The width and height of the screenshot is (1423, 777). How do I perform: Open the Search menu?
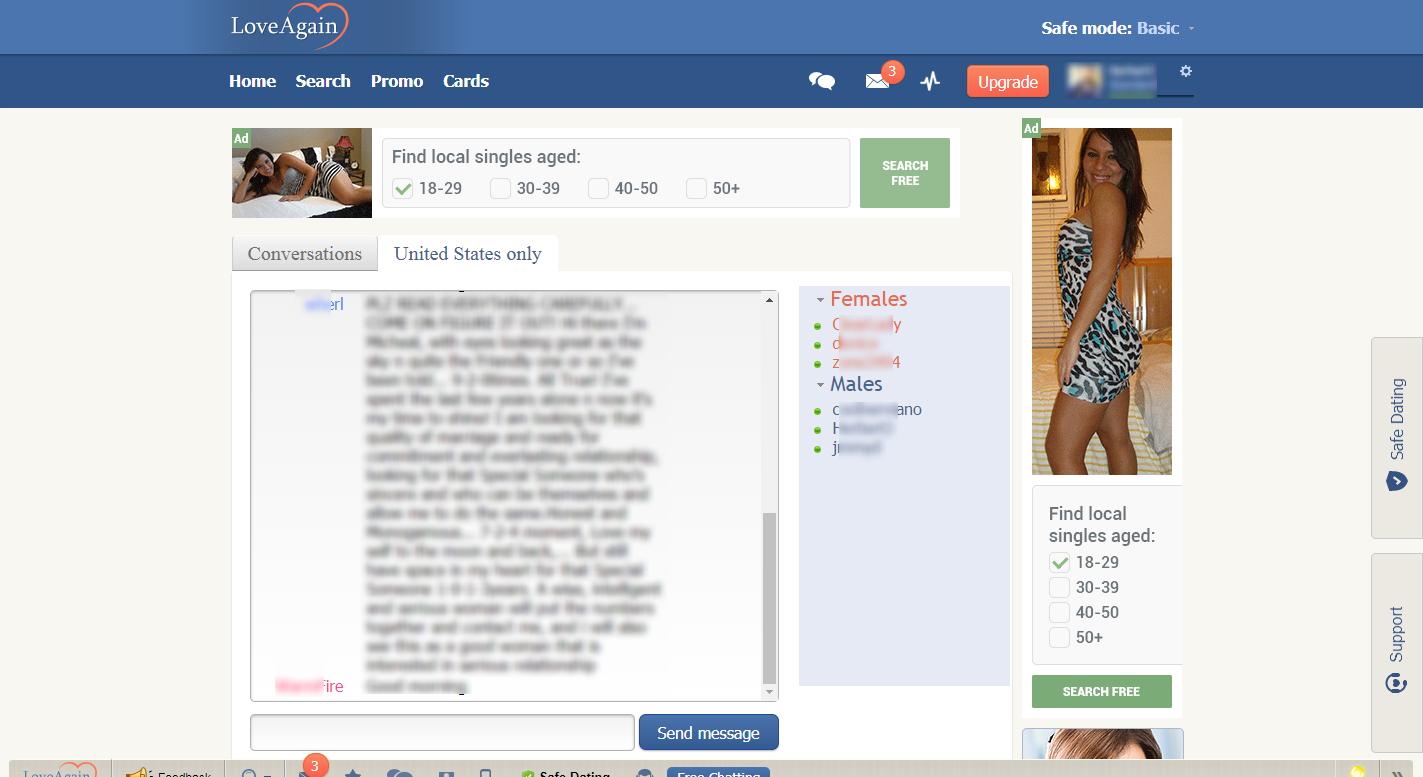pyautogui.click(x=323, y=81)
